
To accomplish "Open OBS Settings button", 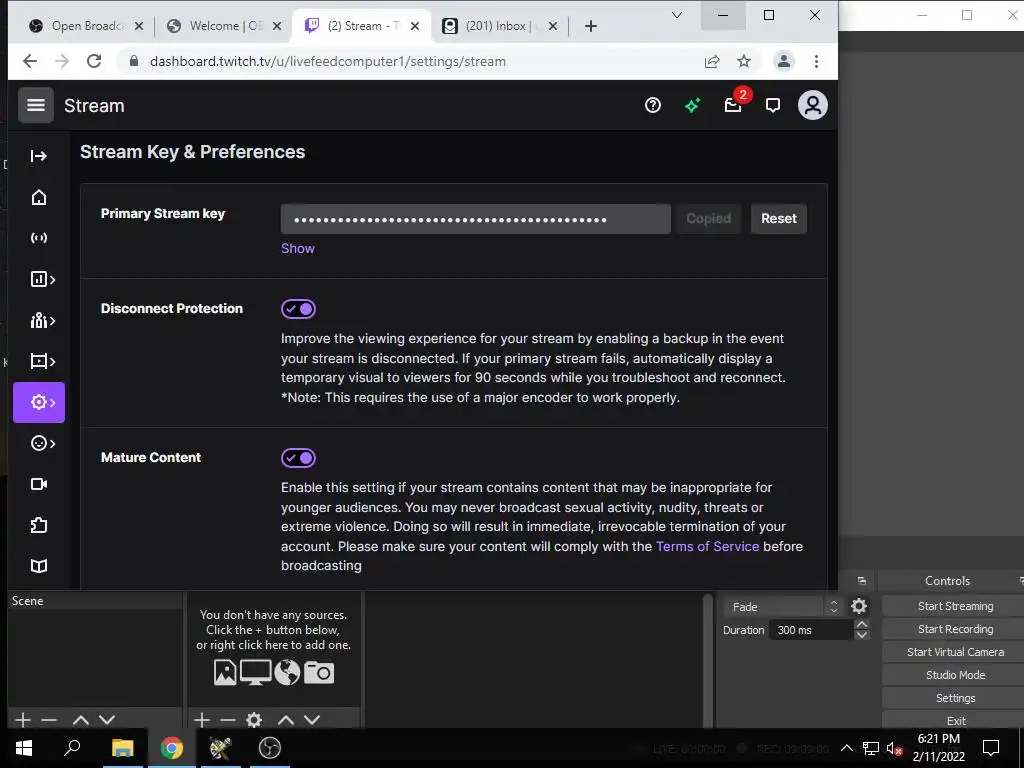I will (x=955, y=698).
